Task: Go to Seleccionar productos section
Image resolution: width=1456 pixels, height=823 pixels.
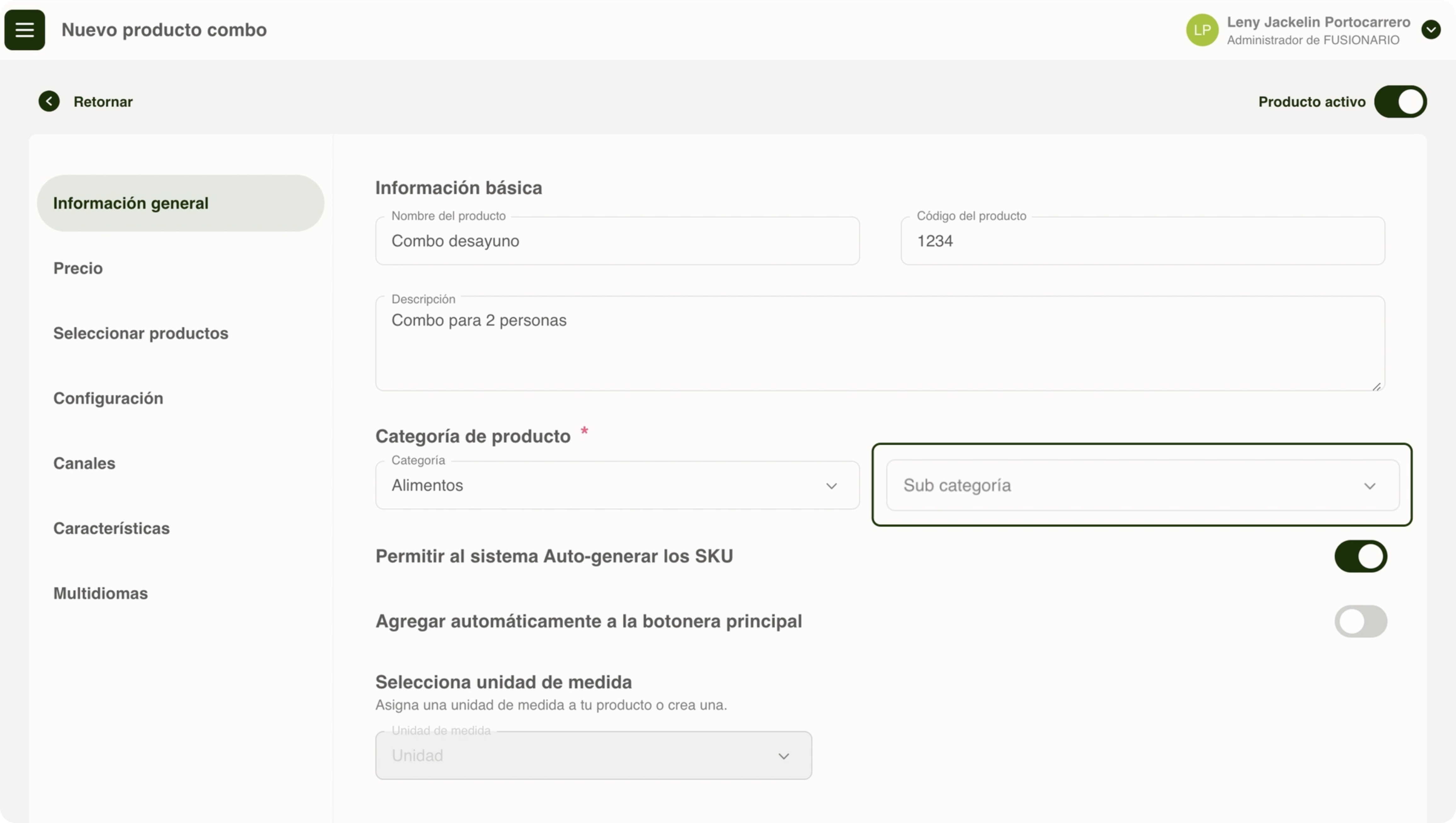Action: pyautogui.click(x=141, y=333)
